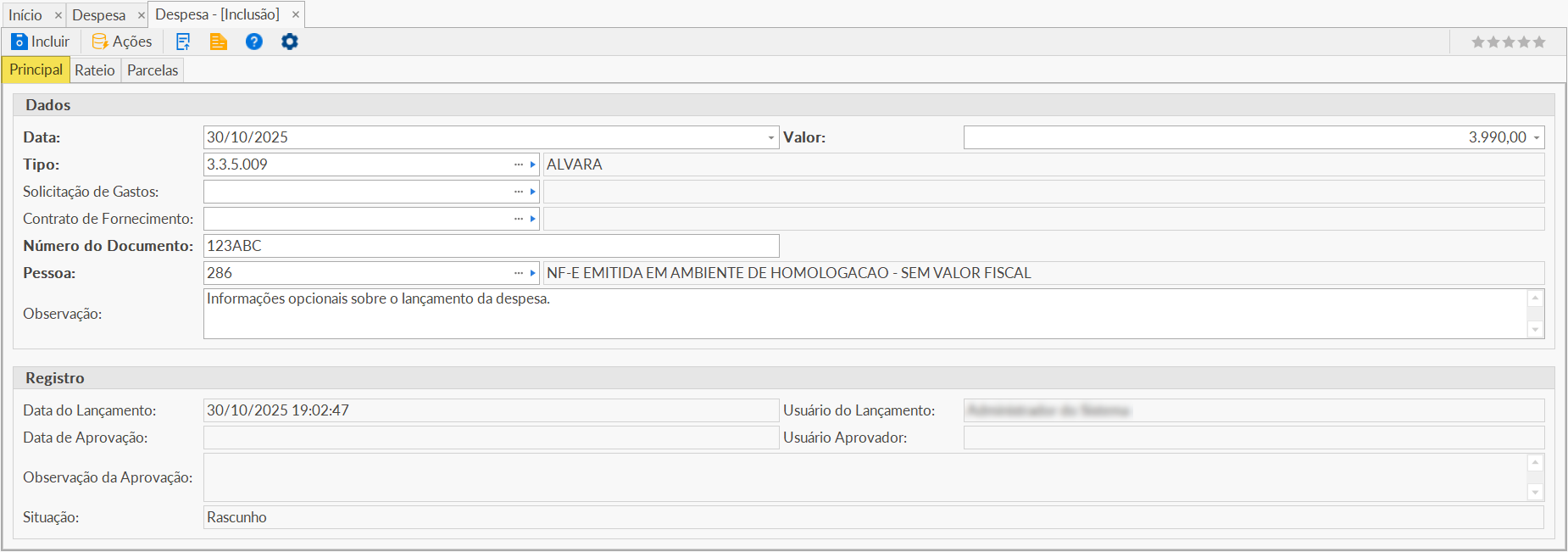
Task: Close the Despesa tab
Action: [142, 15]
